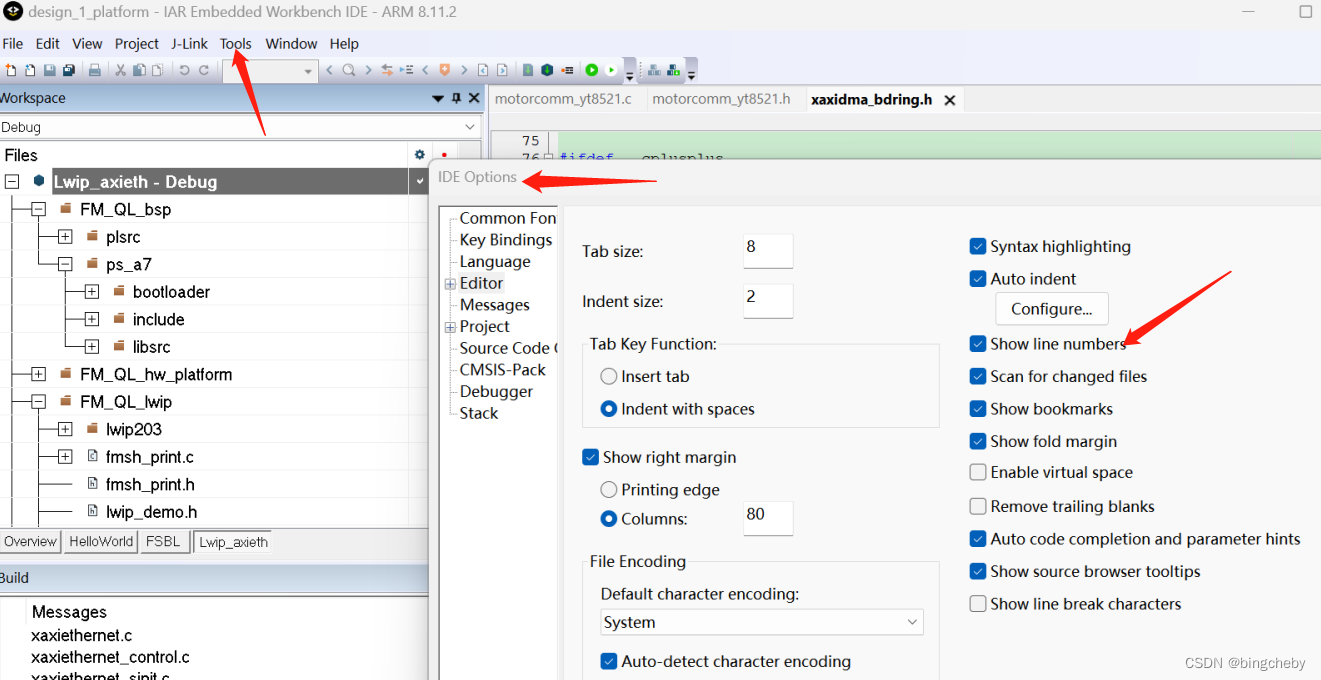
Task: Click the Find magnifier icon in toolbar
Action: coord(348,70)
